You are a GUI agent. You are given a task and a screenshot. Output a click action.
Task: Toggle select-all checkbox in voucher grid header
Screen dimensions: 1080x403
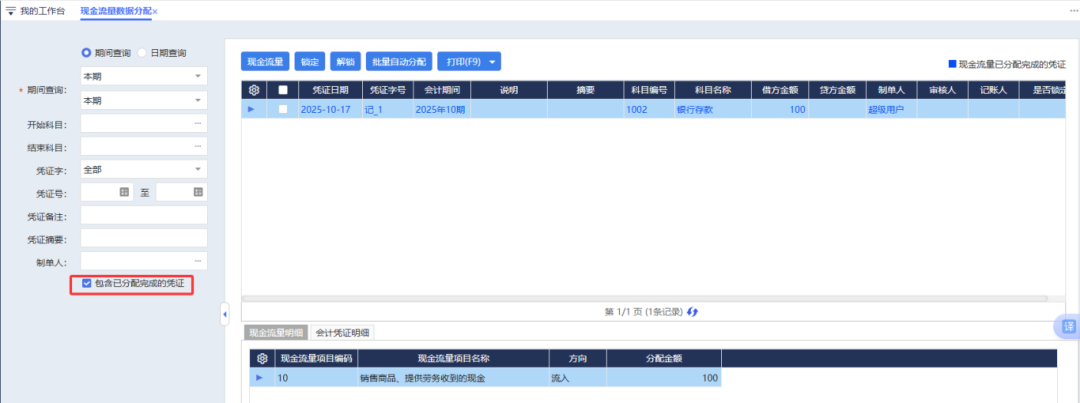(283, 90)
